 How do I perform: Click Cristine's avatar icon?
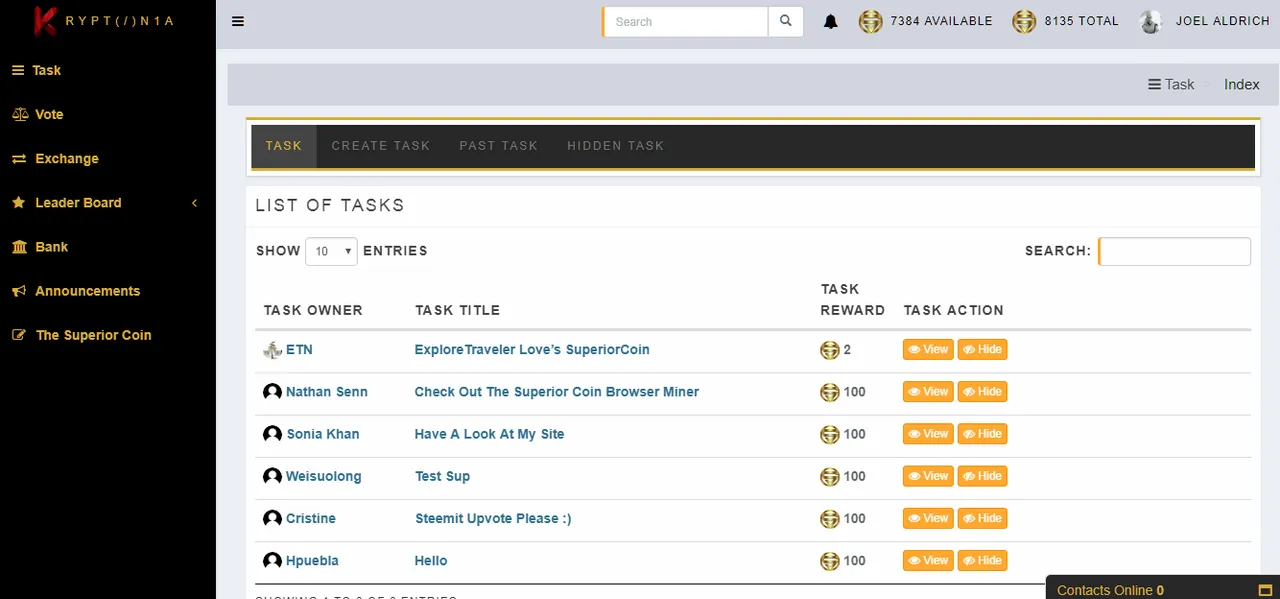click(272, 518)
